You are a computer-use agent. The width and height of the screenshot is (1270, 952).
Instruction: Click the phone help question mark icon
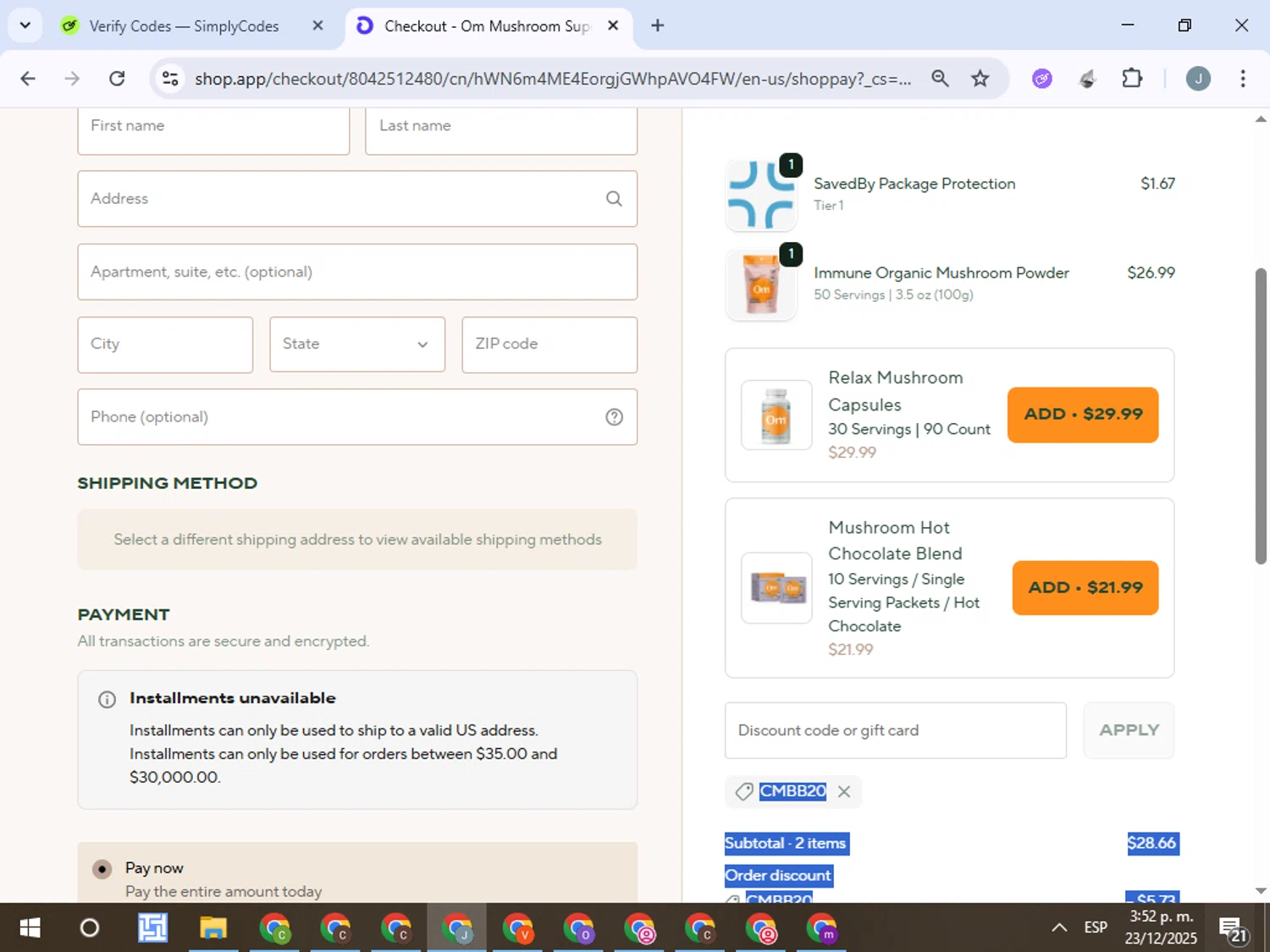pos(614,417)
